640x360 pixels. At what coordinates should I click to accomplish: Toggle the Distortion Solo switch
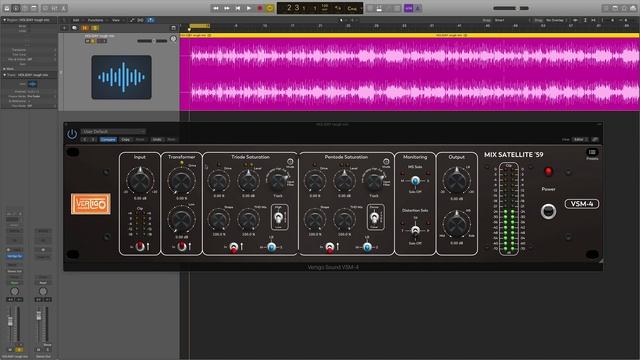pyautogui.click(x=415, y=231)
